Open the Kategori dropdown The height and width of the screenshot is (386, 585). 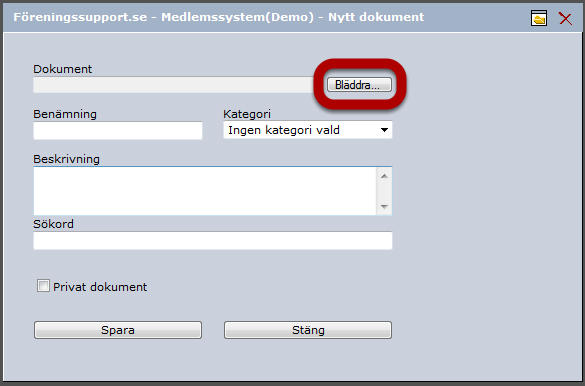click(x=308, y=130)
